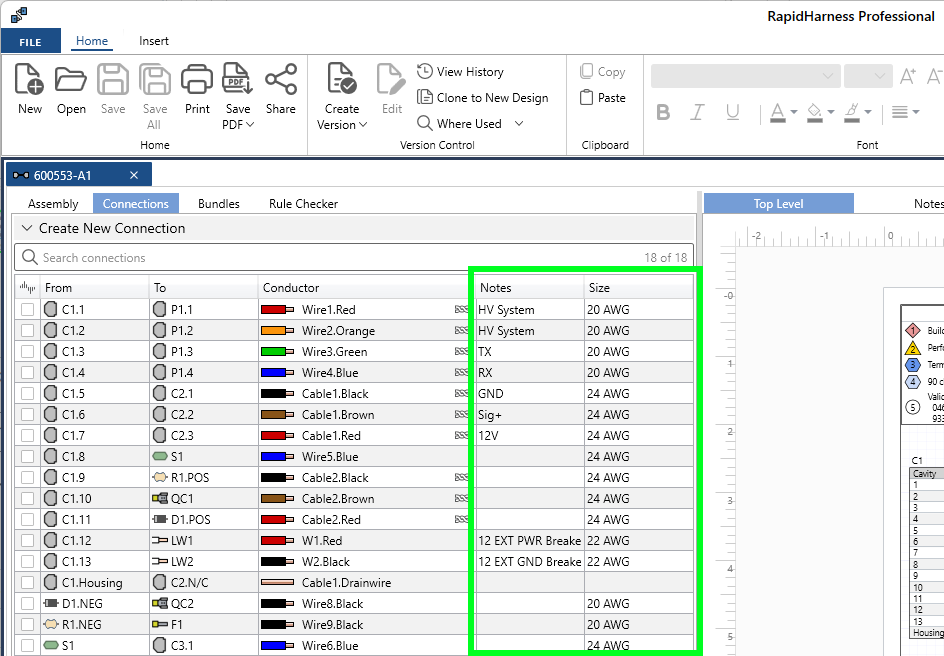The height and width of the screenshot is (656, 944).
Task: Apply fill color bucket icon
Action: (815, 112)
